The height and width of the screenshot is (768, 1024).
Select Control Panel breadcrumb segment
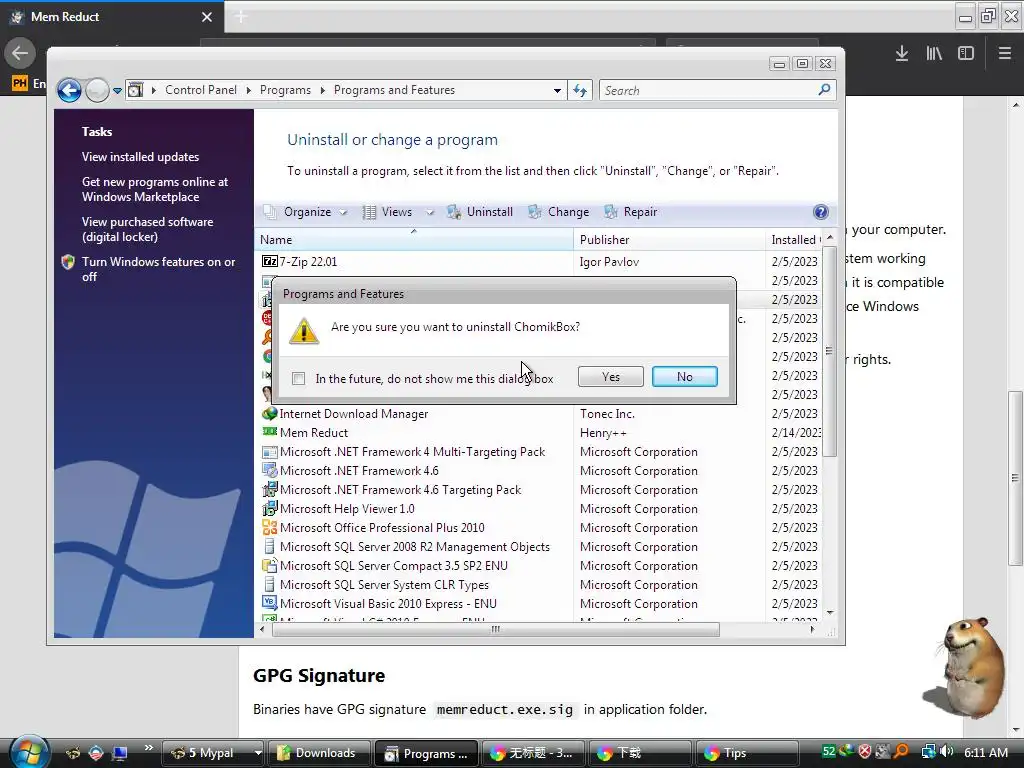(200, 90)
